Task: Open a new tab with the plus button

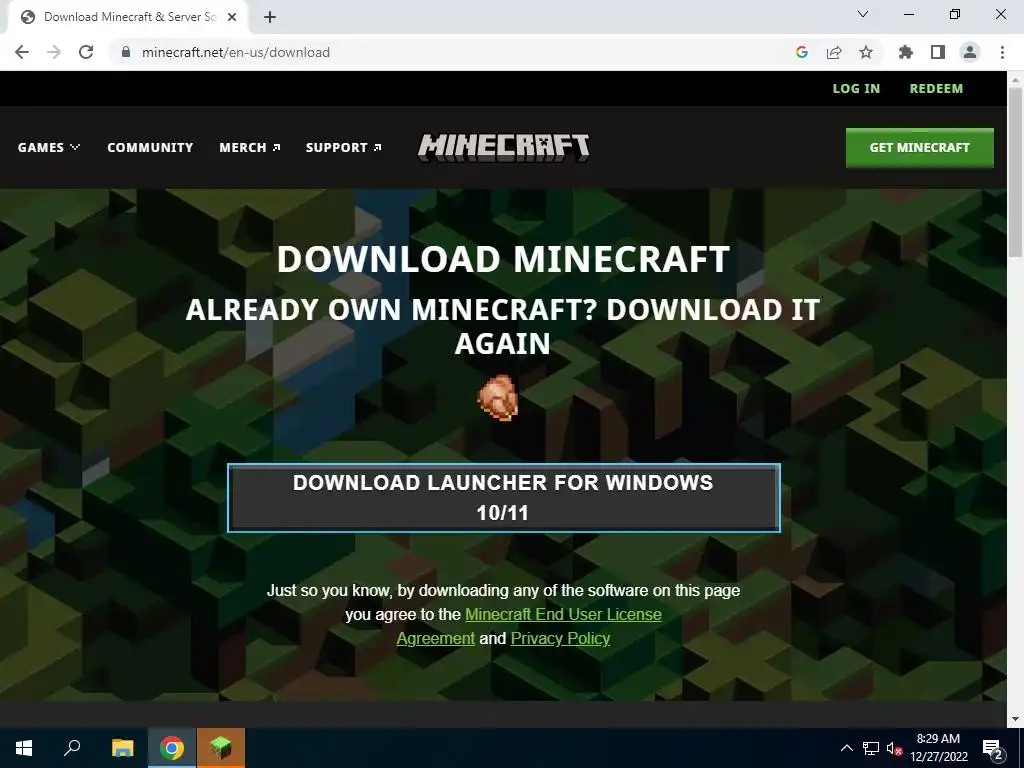Action: [x=270, y=17]
